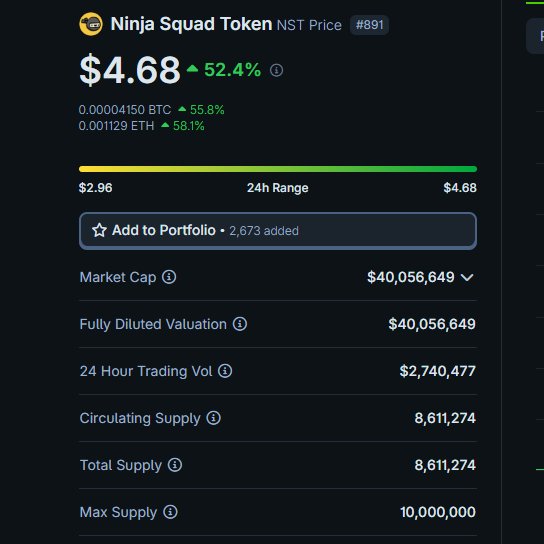Click the $2,740,477 trading volume value
Image resolution: width=544 pixels, height=544 pixels.
[x=437, y=371]
